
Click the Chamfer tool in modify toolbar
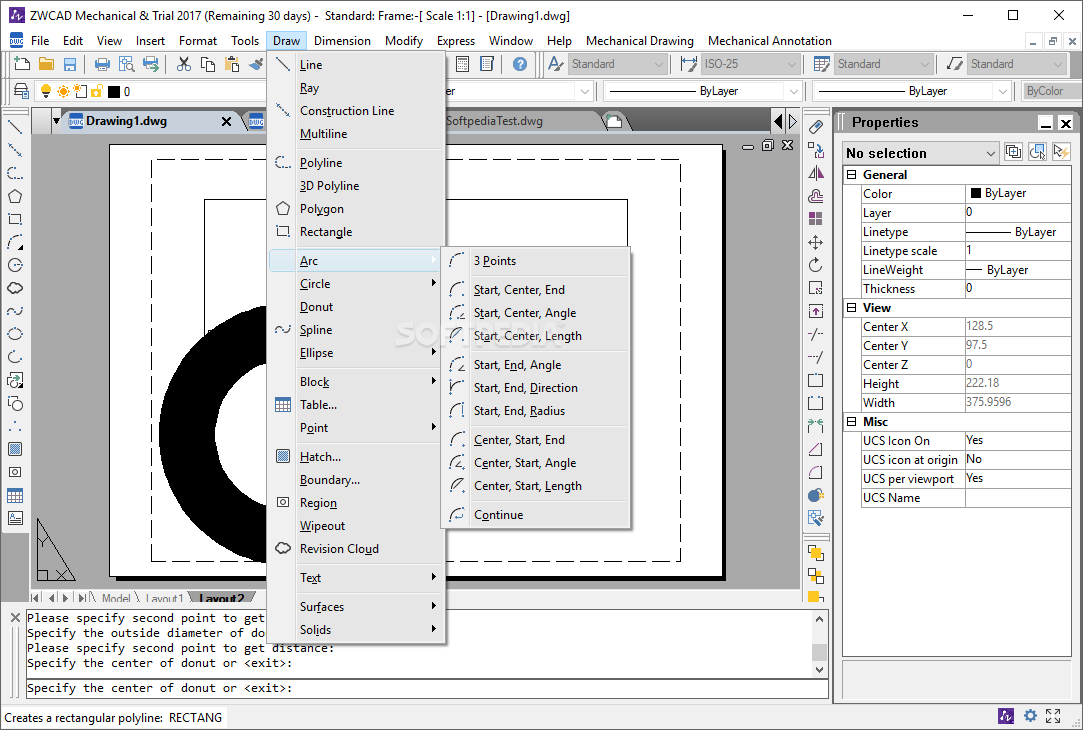[x=816, y=450]
